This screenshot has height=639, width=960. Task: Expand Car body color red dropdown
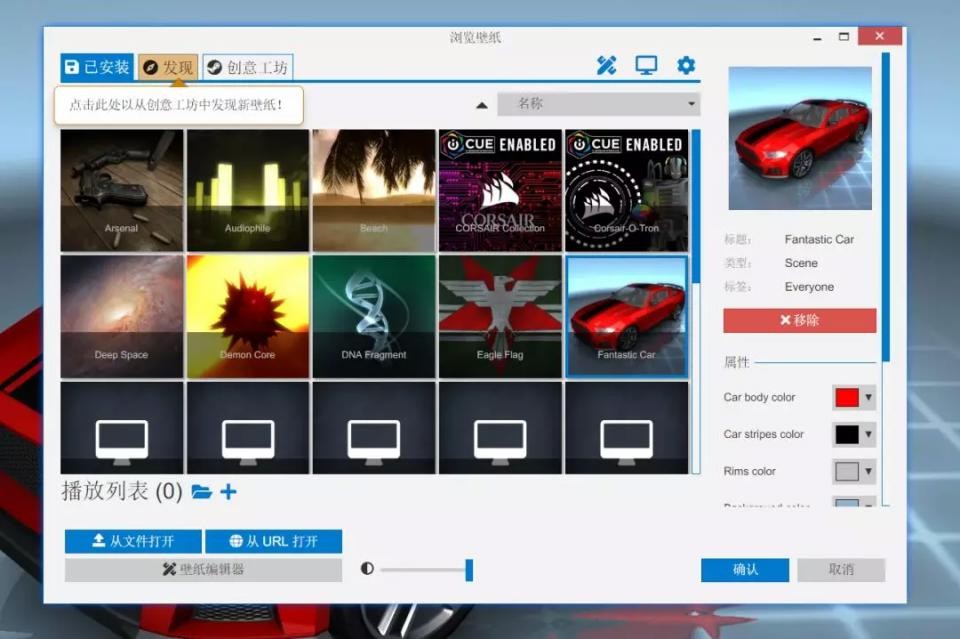point(854,397)
